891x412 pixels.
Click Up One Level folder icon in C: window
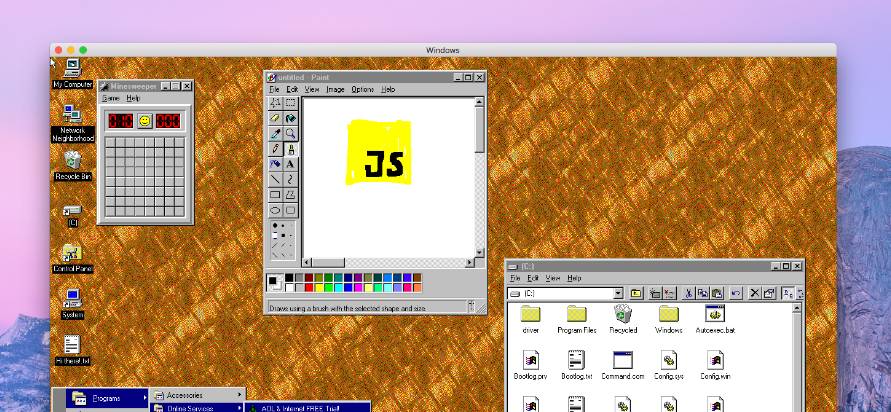(636, 293)
